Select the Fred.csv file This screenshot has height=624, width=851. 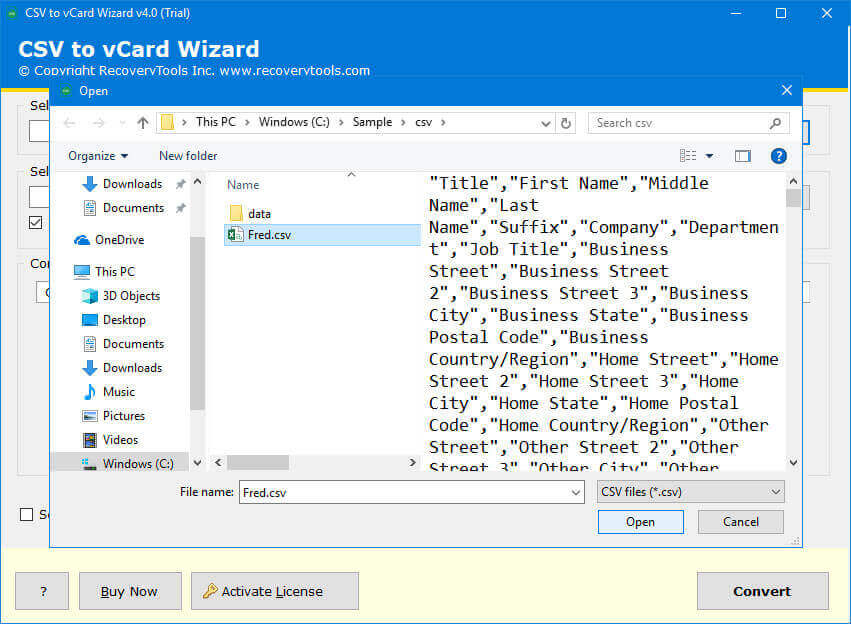322,235
